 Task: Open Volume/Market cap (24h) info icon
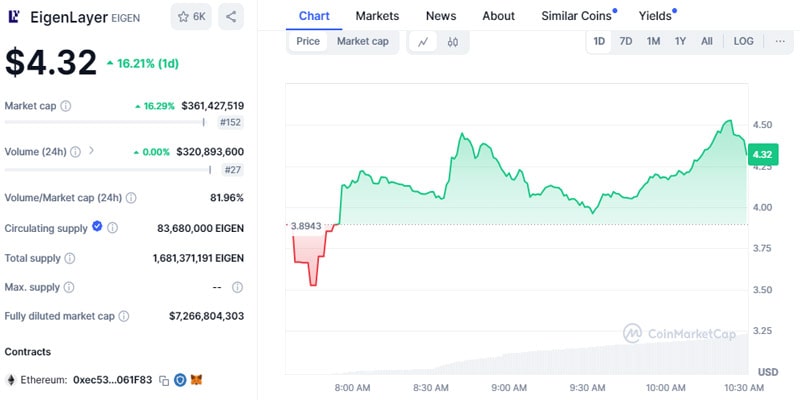[x=131, y=197]
